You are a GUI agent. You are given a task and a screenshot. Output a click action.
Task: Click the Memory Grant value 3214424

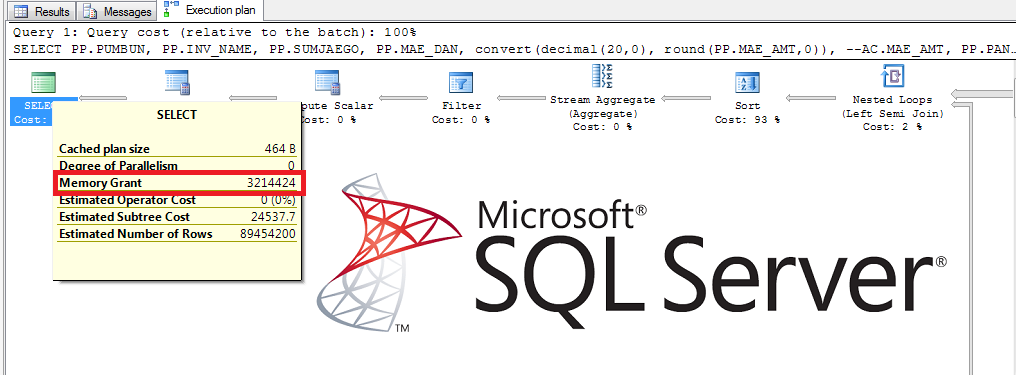[x=271, y=184]
